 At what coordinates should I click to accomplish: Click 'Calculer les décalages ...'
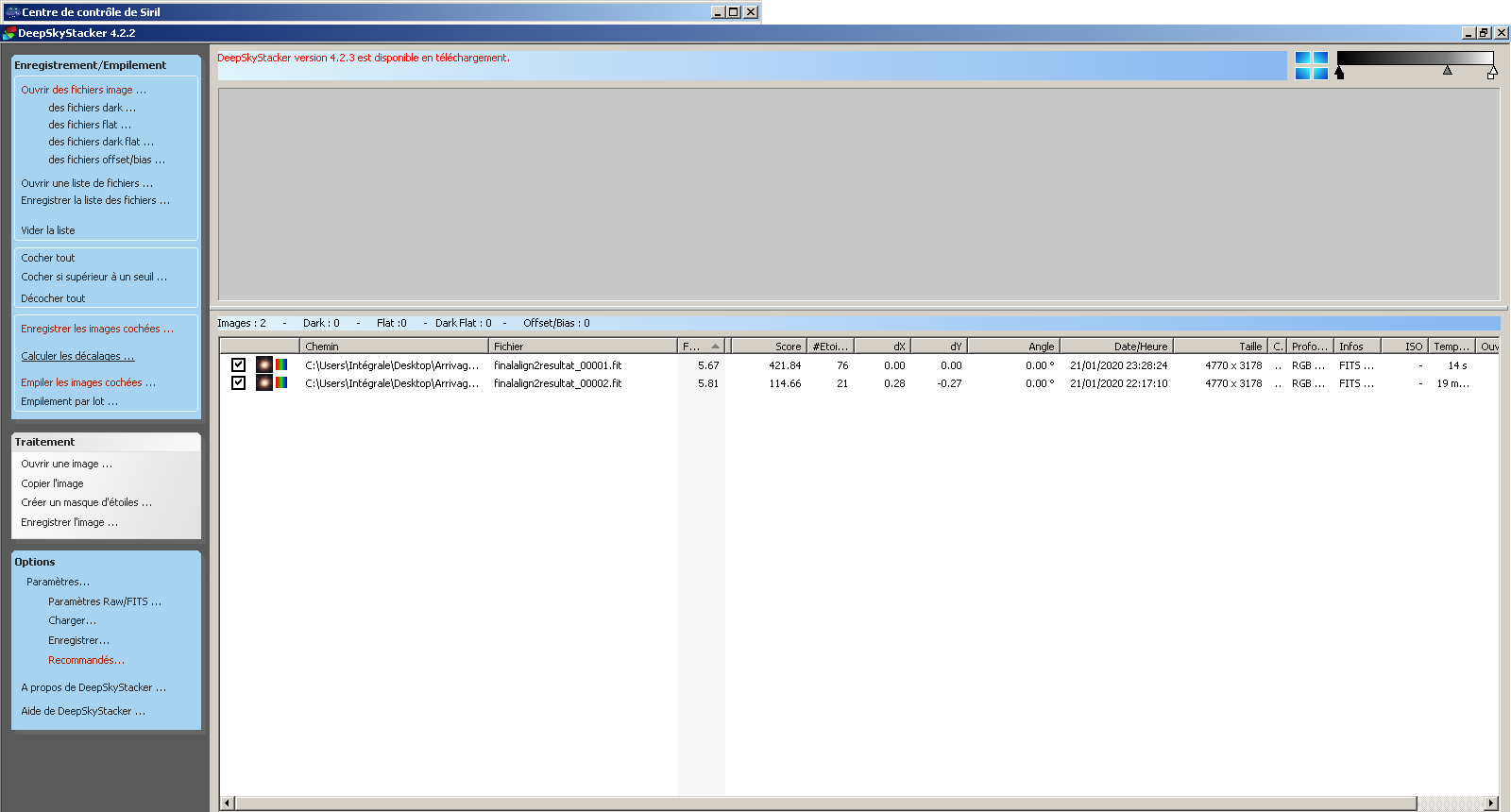coord(77,356)
